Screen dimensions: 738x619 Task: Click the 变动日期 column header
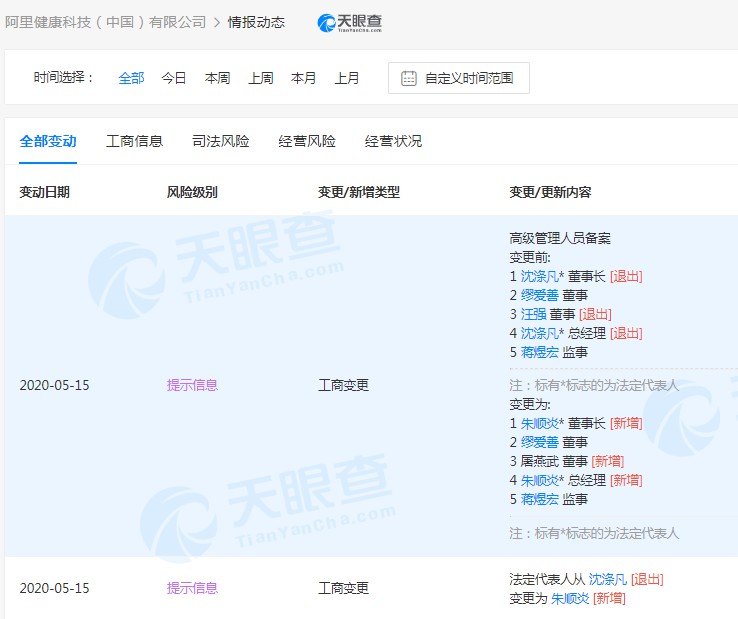[x=45, y=192]
